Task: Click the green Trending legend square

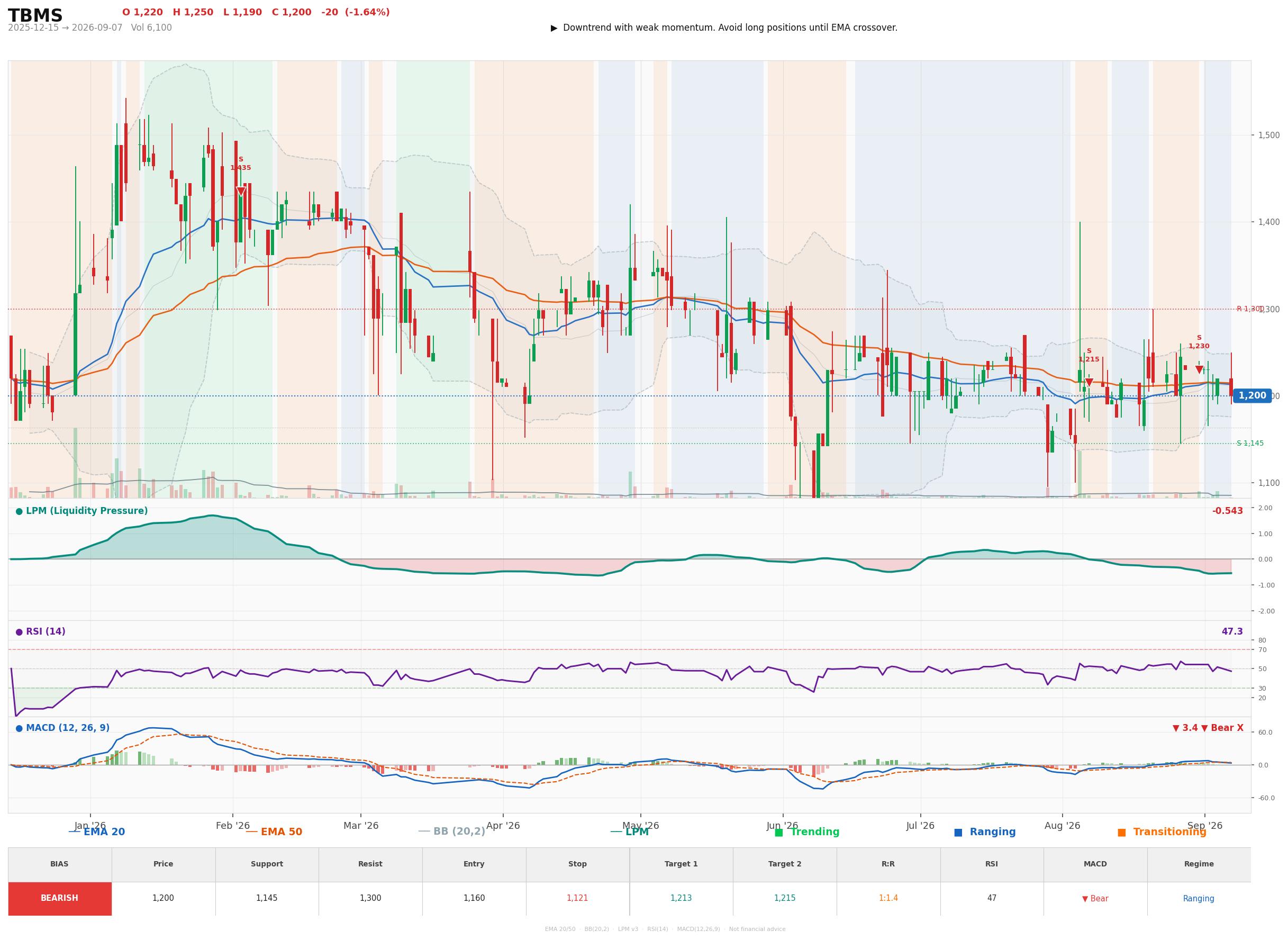Action: (779, 833)
